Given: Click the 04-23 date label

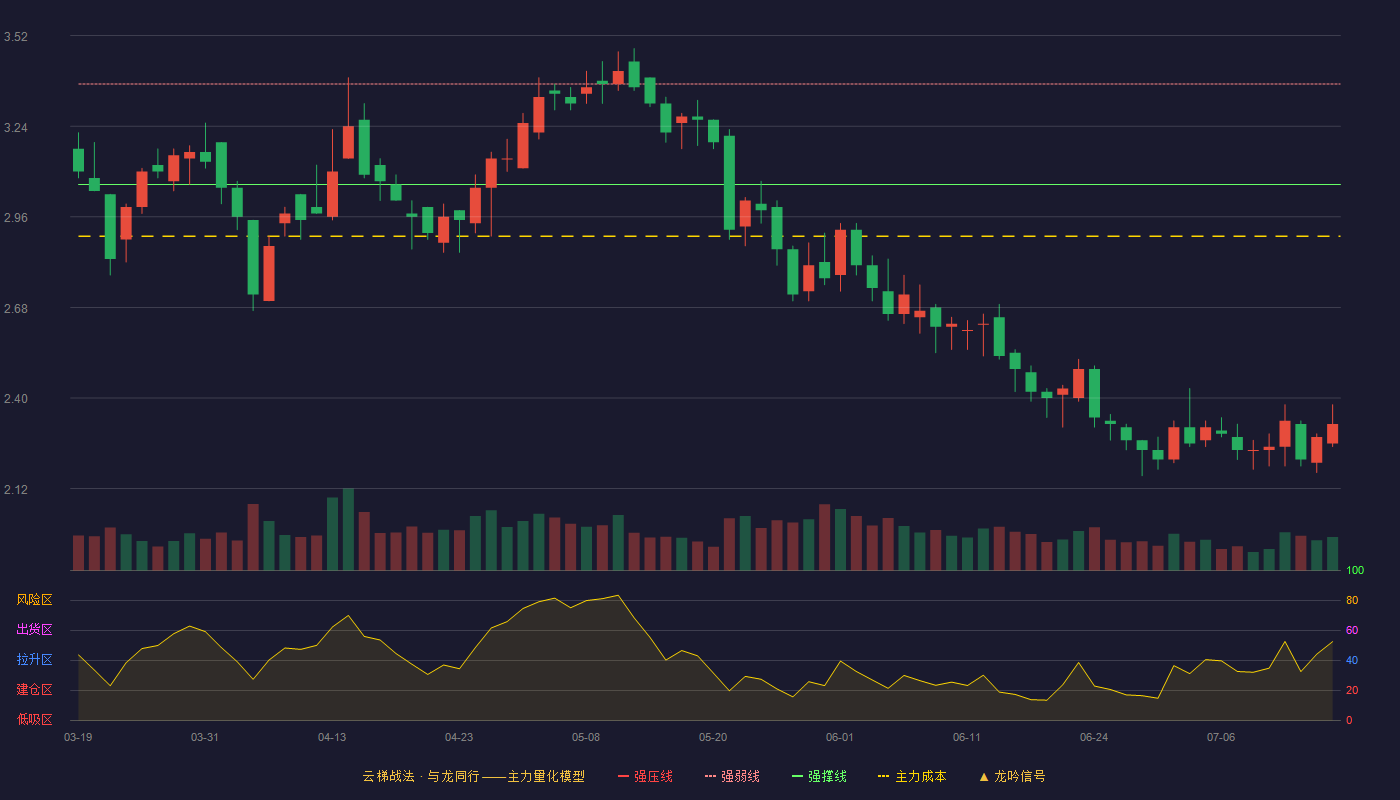Looking at the screenshot, I should pyautogui.click(x=459, y=737).
